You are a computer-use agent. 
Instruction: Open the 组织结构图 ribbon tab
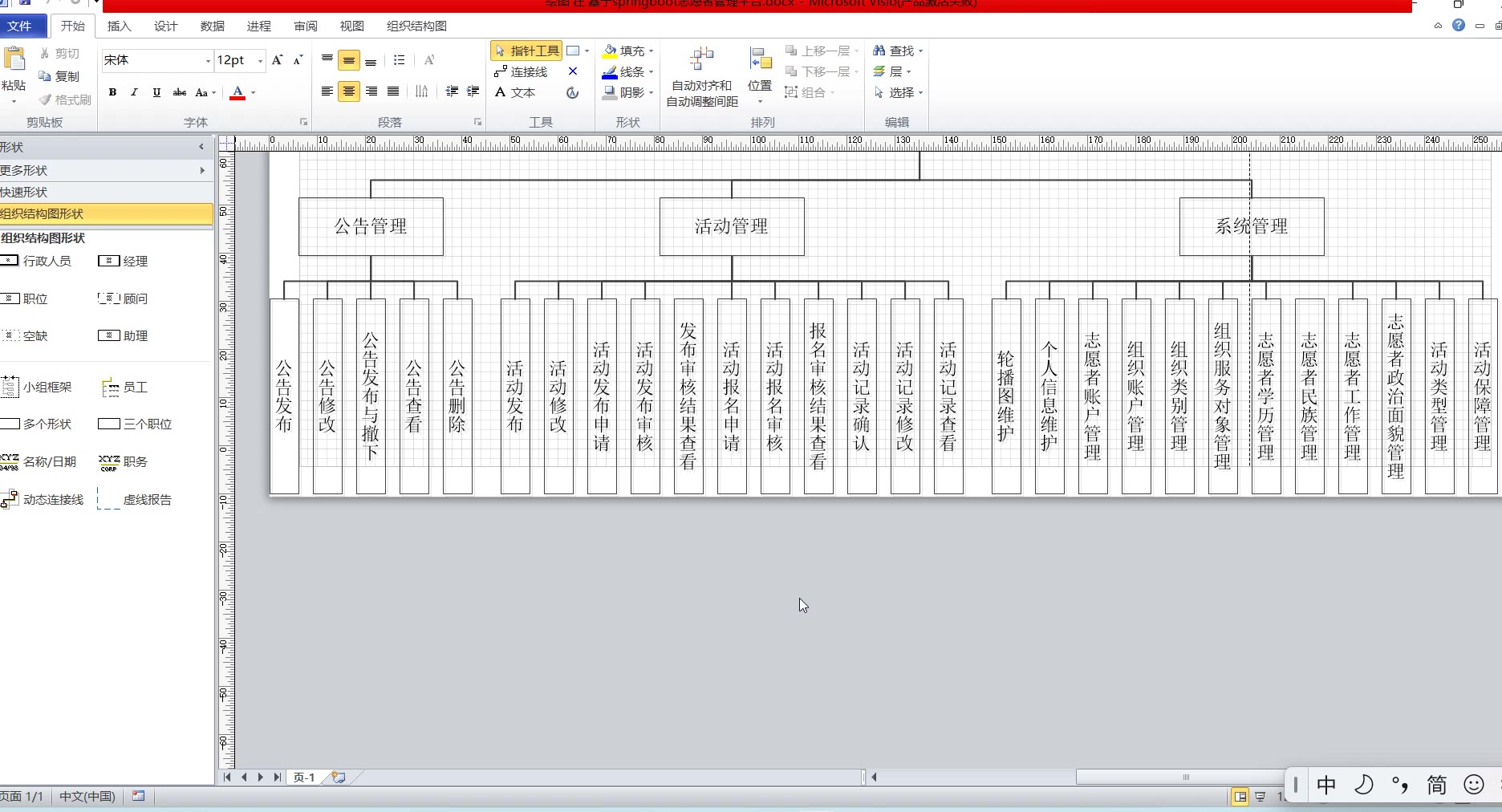[416, 26]
